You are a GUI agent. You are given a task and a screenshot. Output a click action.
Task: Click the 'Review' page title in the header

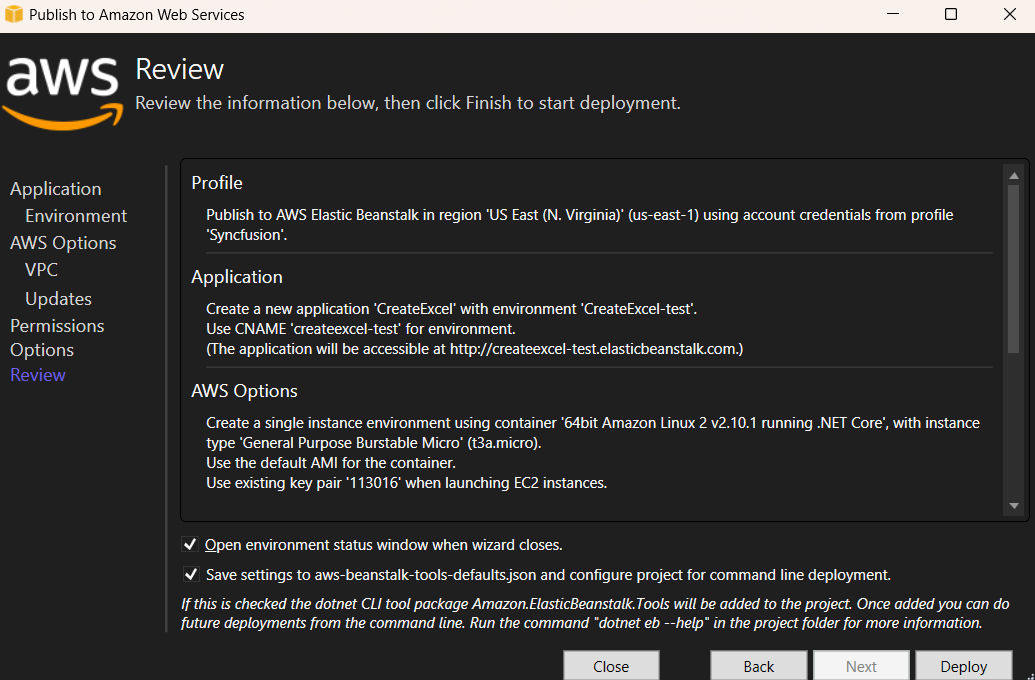180,69
